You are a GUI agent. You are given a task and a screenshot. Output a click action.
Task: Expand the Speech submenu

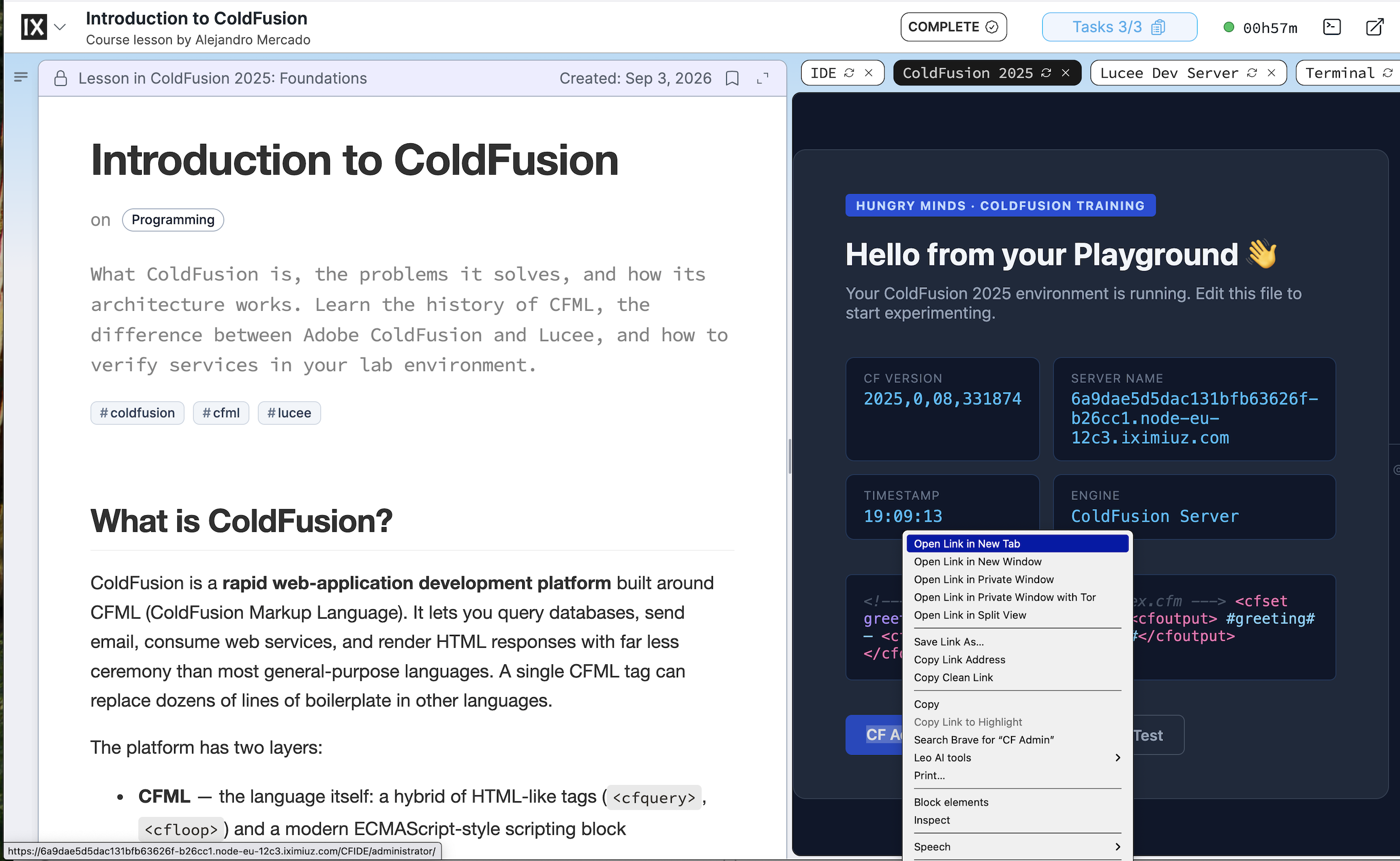click(x=1017, y=847)
